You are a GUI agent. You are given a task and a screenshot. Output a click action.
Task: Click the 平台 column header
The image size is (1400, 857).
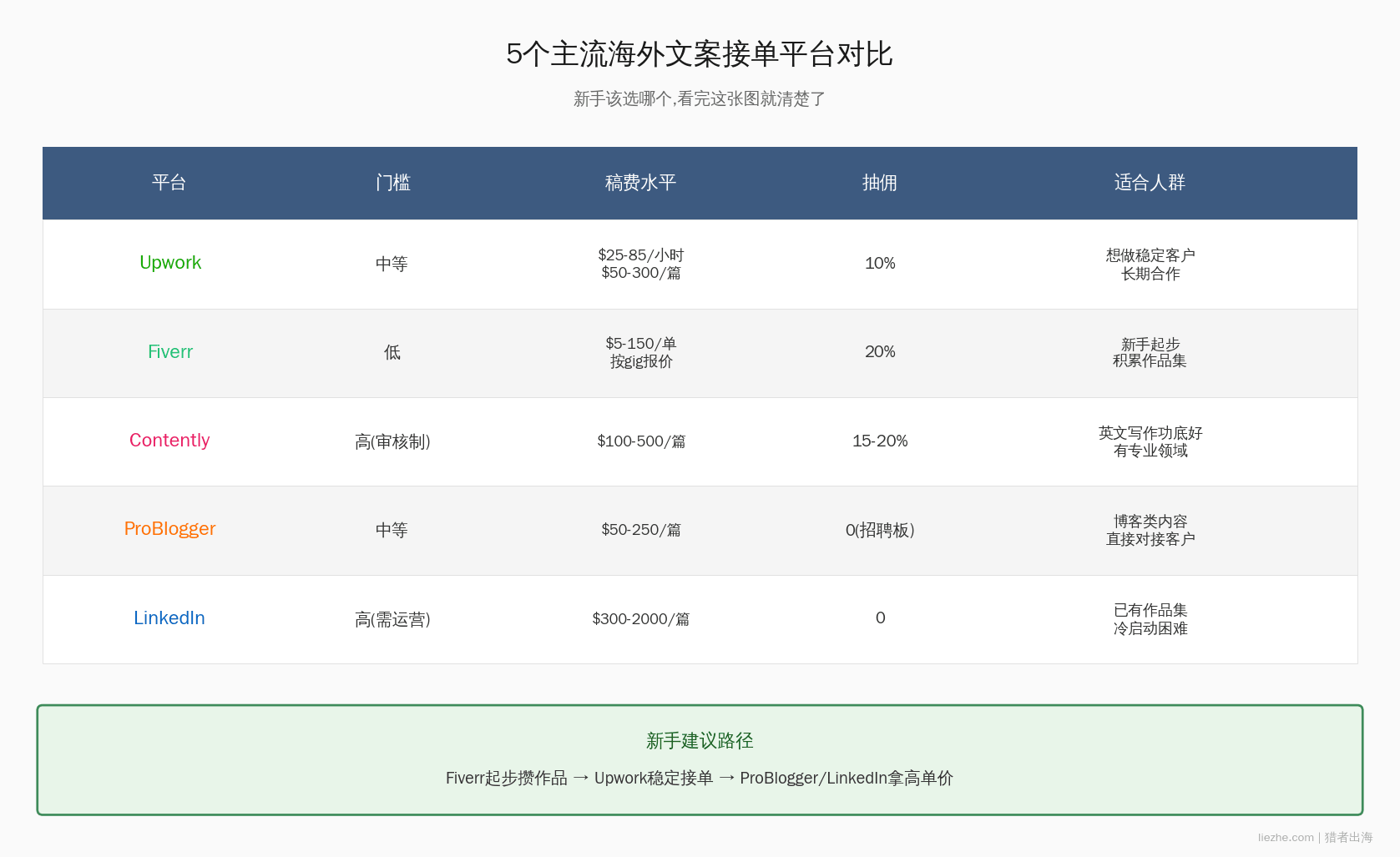click(x=169, y=183)
